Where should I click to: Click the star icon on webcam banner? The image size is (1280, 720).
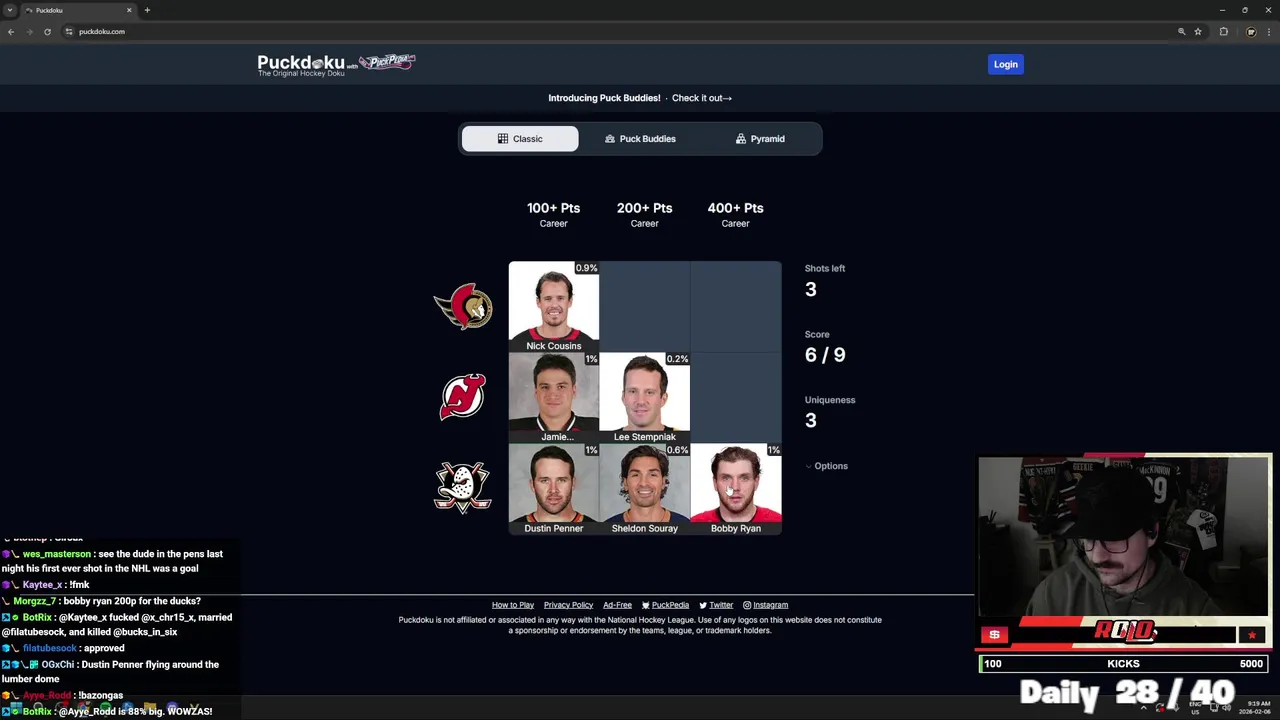tap(1252, 634)
